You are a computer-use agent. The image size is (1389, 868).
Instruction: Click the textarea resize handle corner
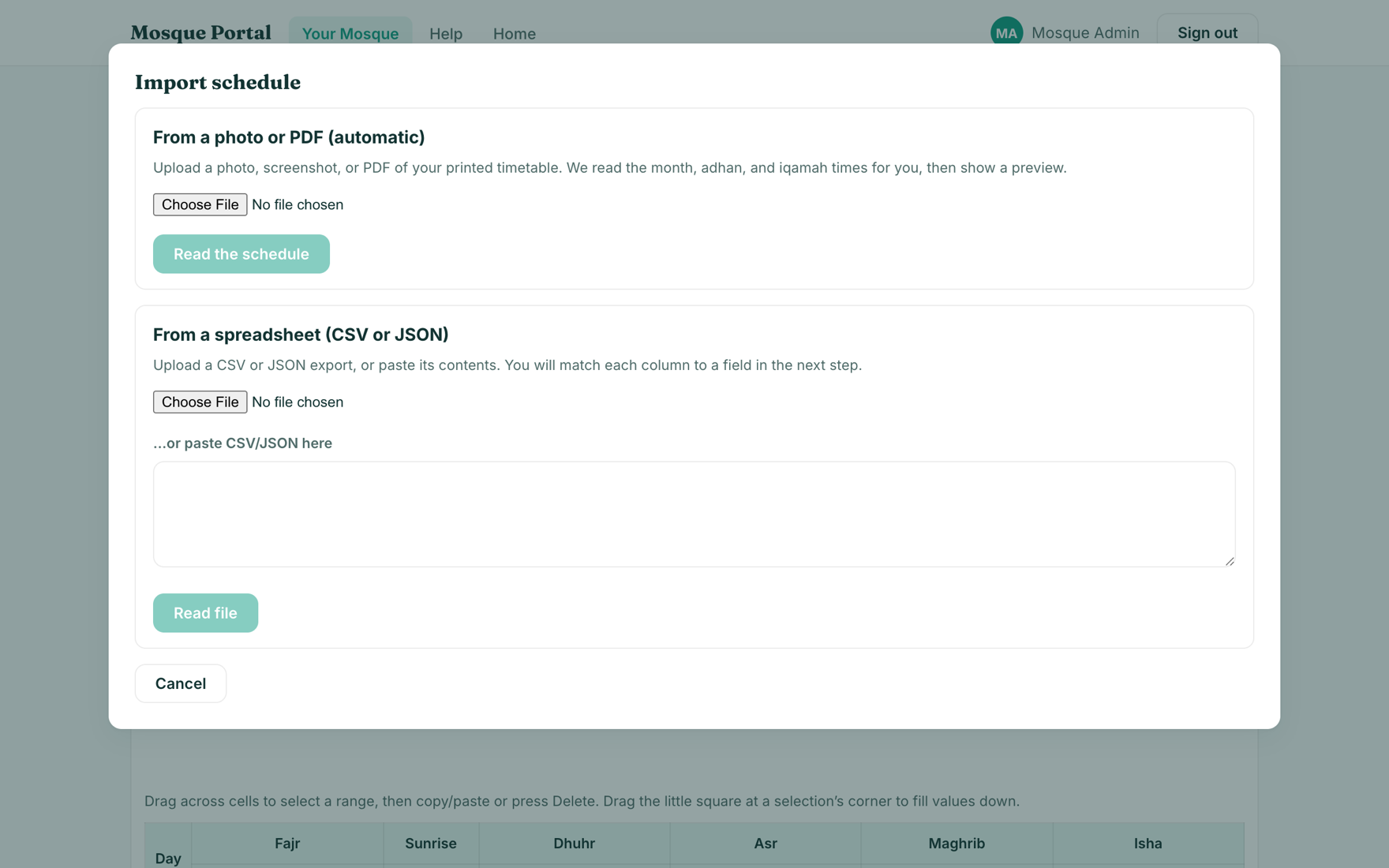coord(1230,561)
